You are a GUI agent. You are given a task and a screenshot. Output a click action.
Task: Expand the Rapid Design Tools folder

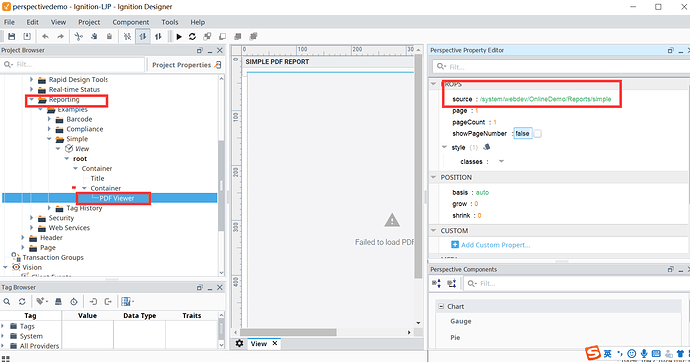31,80
